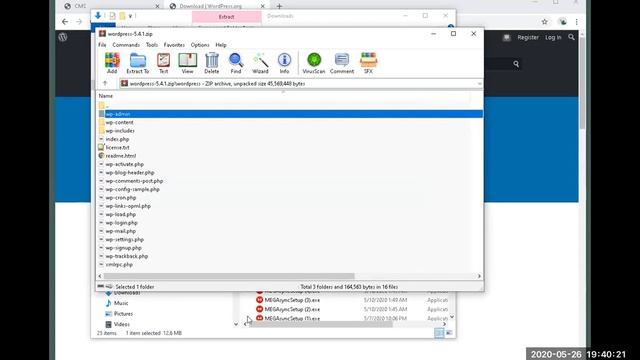Switch to Download WordPress.org browser tab
The height and width of the screenshot is (360, 640).
tap(217, 6)
